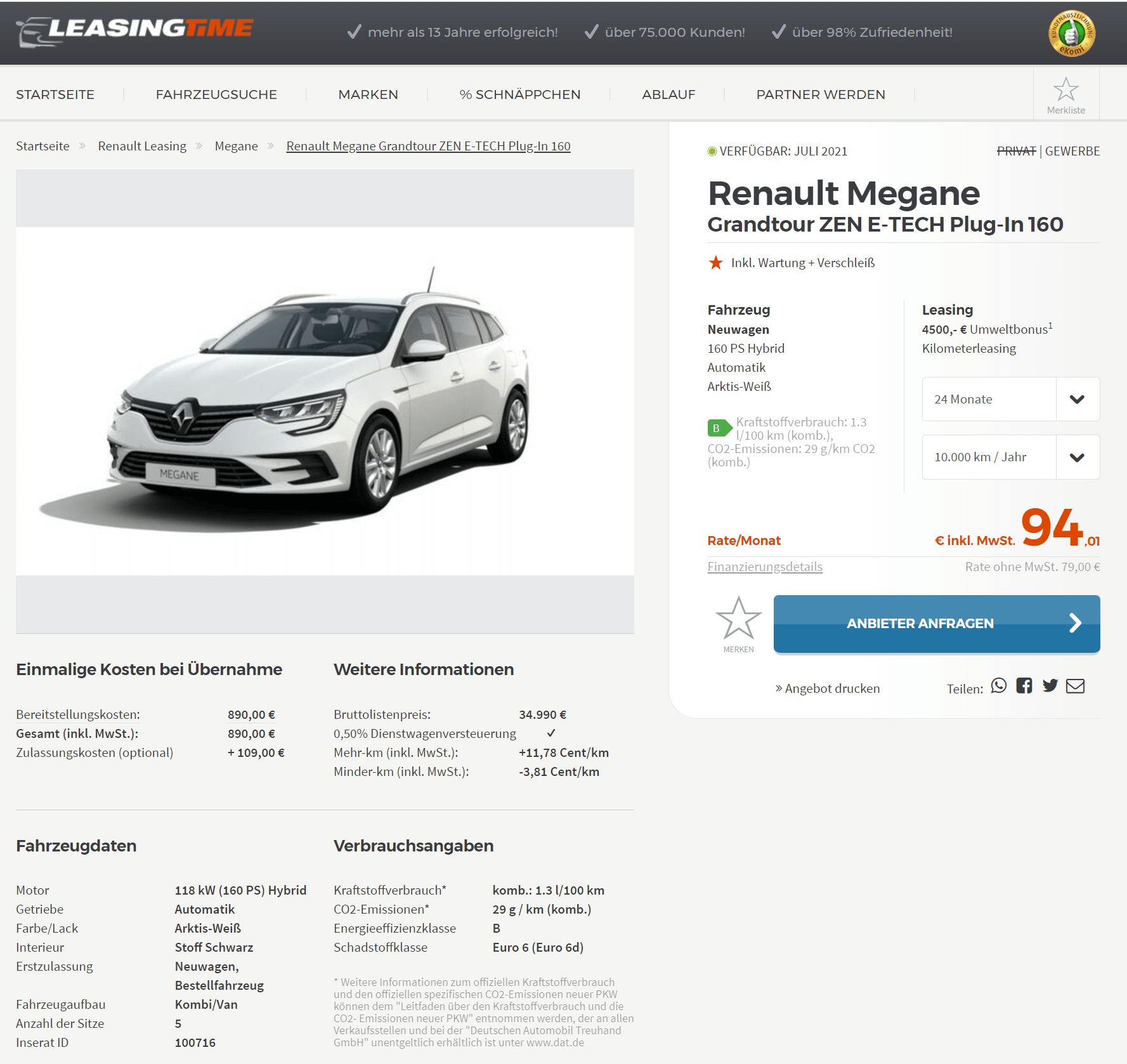This screenshot has width=1127, height=1064.
Task: Click the 'VERFÜGBAR: JULI 2021' text
Action: coord(783,151)
